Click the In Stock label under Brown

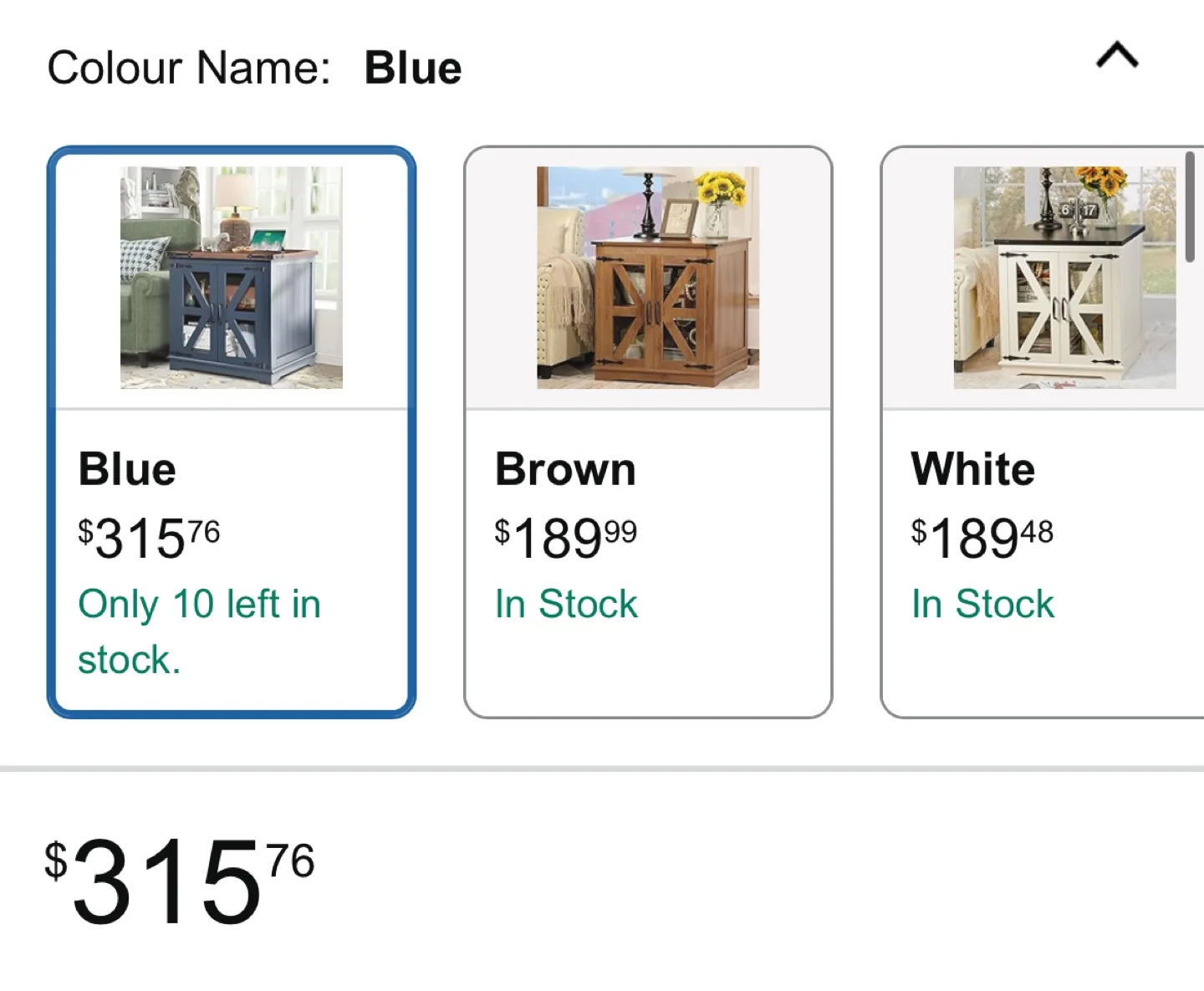pos(566,603)
